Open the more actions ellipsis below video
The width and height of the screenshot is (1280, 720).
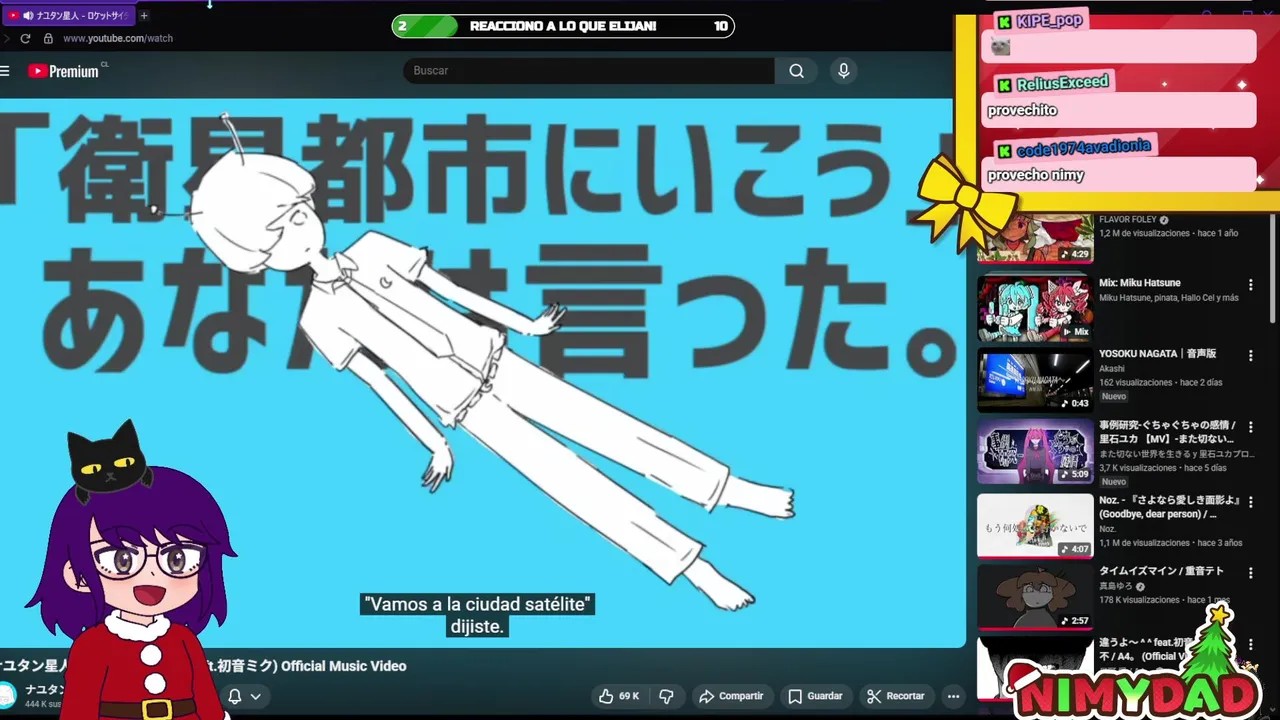pyautogui.click(x=953, y=696)
